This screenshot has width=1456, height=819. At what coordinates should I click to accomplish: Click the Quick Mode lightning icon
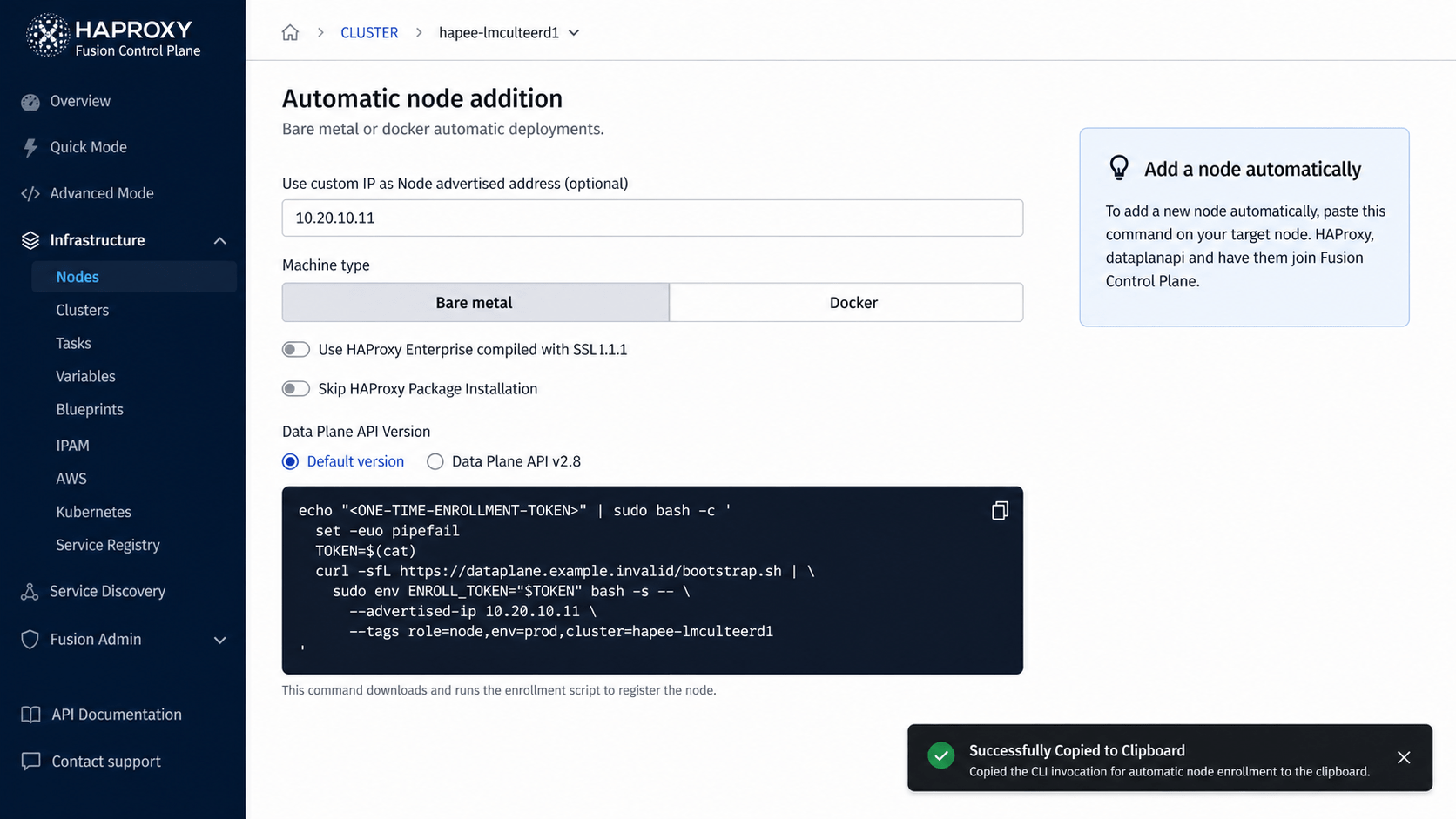(x=30, y=148)
